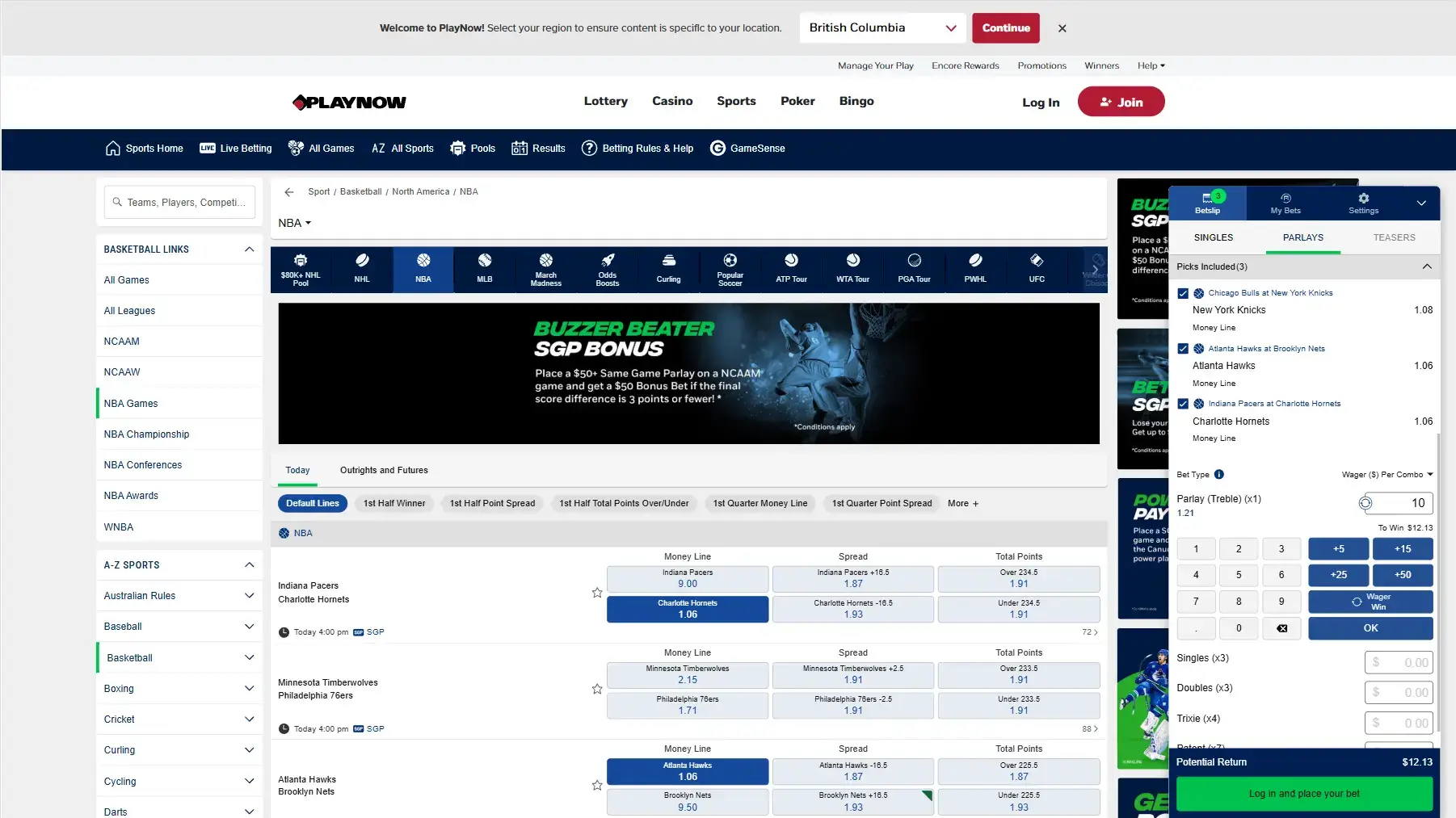Select Philadelphia 76ers 1.71 money line odds
The width and height of the screenshot is (1456, 818).
(688, 705)
